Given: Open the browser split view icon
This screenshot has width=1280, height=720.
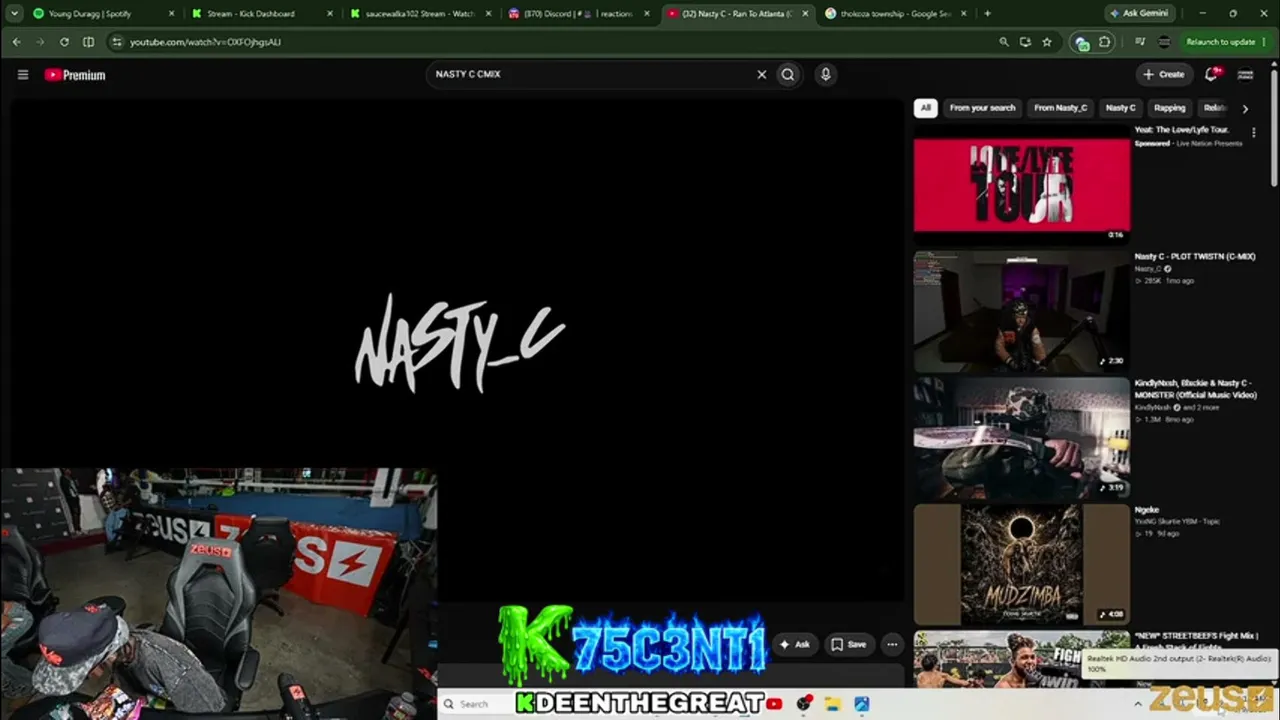Looking at the screenshot, I should pyautogui.click(x=88, y=42).
